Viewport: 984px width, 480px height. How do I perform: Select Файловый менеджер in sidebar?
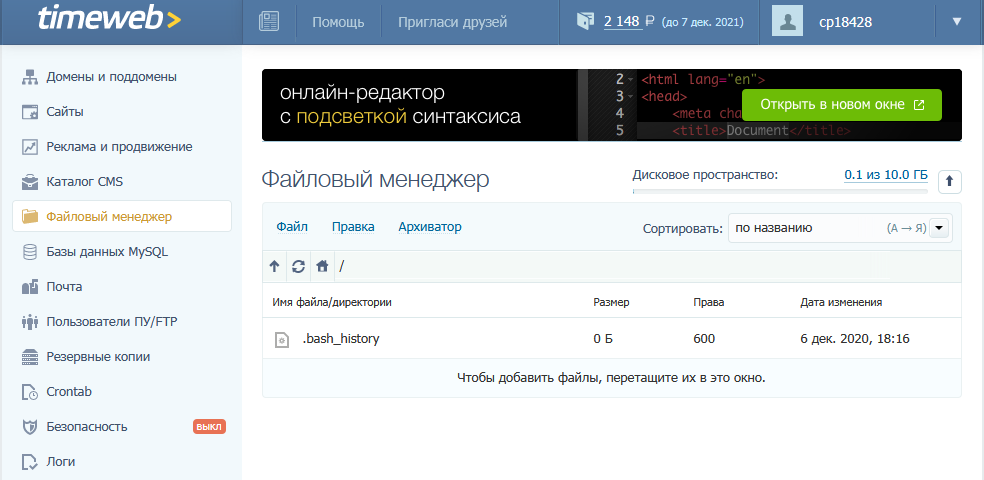click(122, 216)
